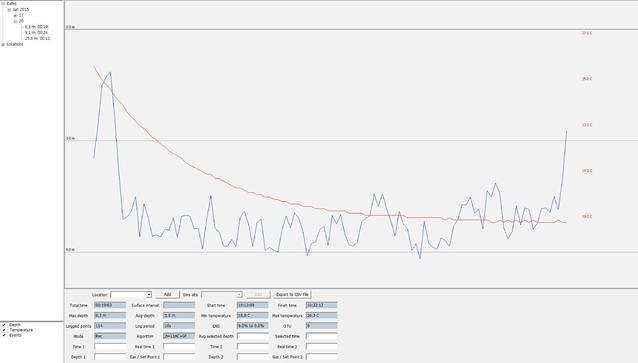Screen dimensions: 638x363
Task: Click the Gas / Set Point 2 field
Action: click(321, 357)
